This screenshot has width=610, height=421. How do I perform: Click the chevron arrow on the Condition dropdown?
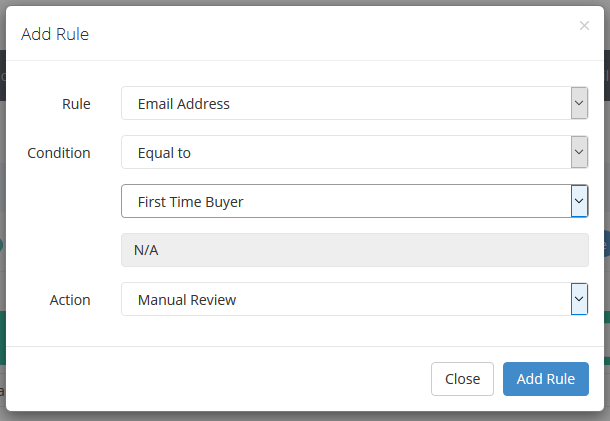point(579,152)
